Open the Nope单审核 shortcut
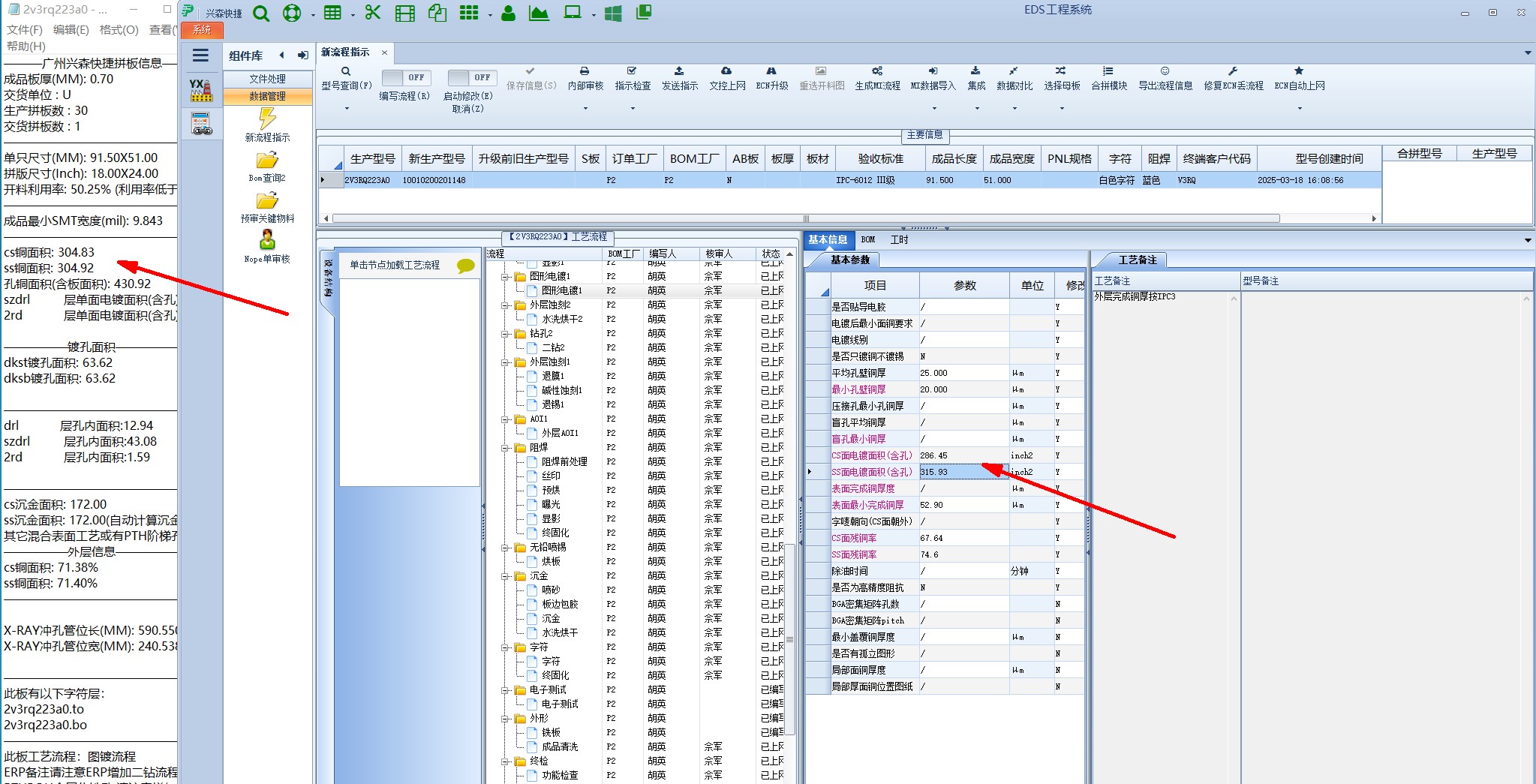Screen dimensions: 1536x784 pos(267,247)
